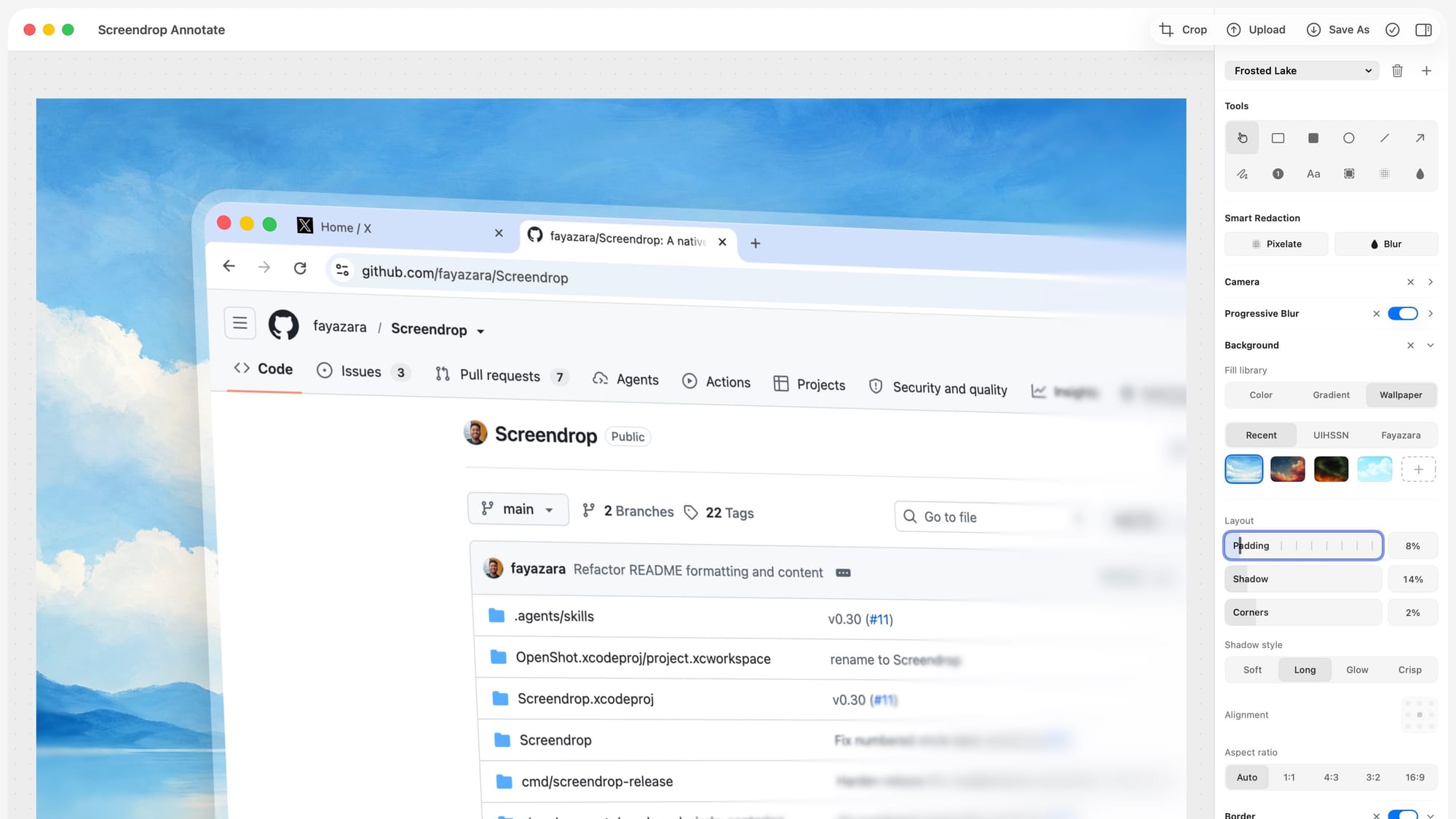The width and height of the screenshot is (1456, 819).
Task: Choose the Long shadow style
Action: [x=1305, y=670]
